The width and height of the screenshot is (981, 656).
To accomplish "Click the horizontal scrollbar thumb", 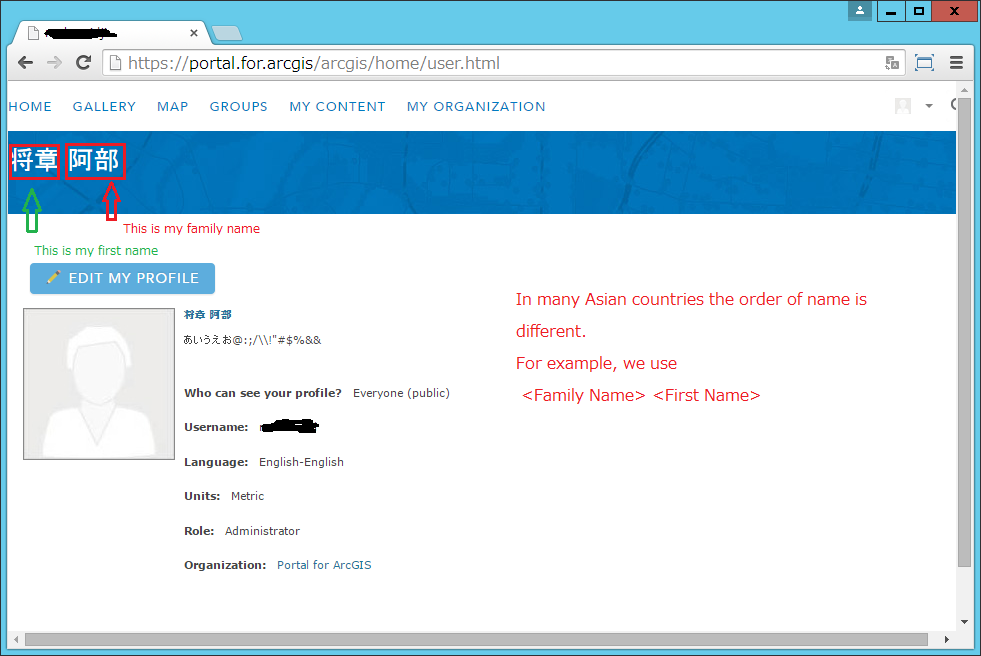I will point(476,639).
